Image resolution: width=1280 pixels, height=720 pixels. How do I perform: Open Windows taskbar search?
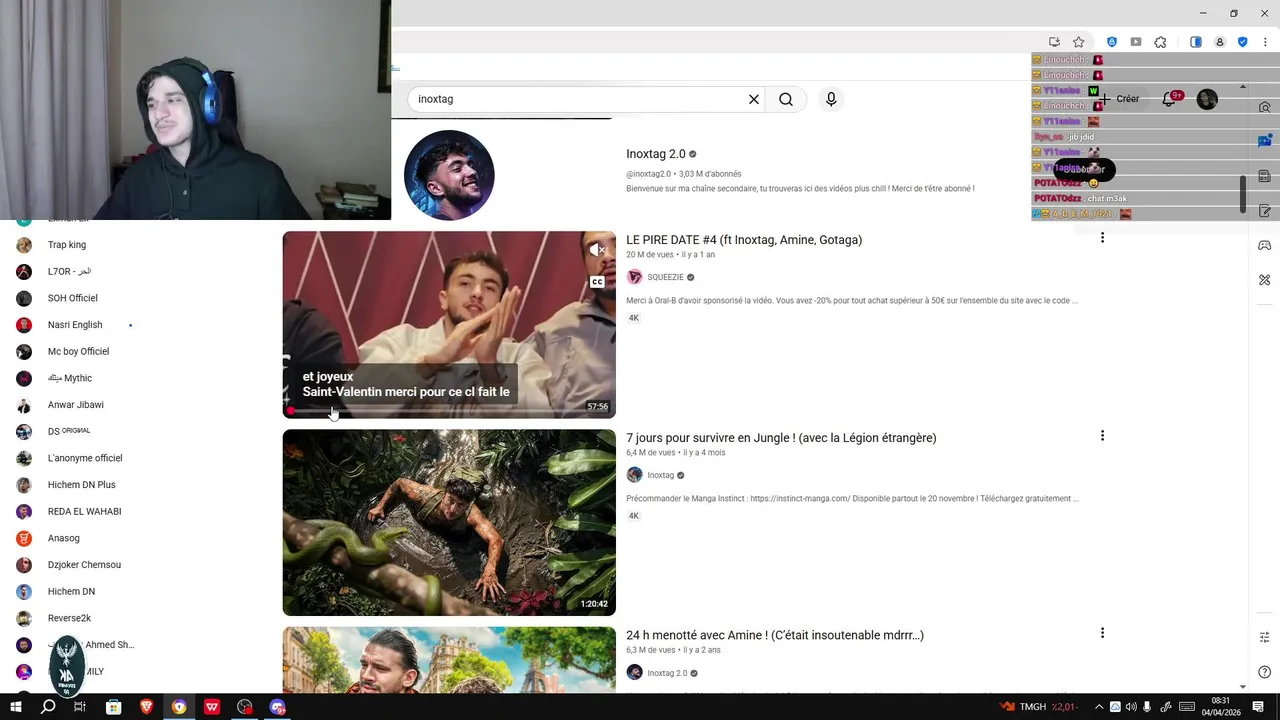pos(48,707)
